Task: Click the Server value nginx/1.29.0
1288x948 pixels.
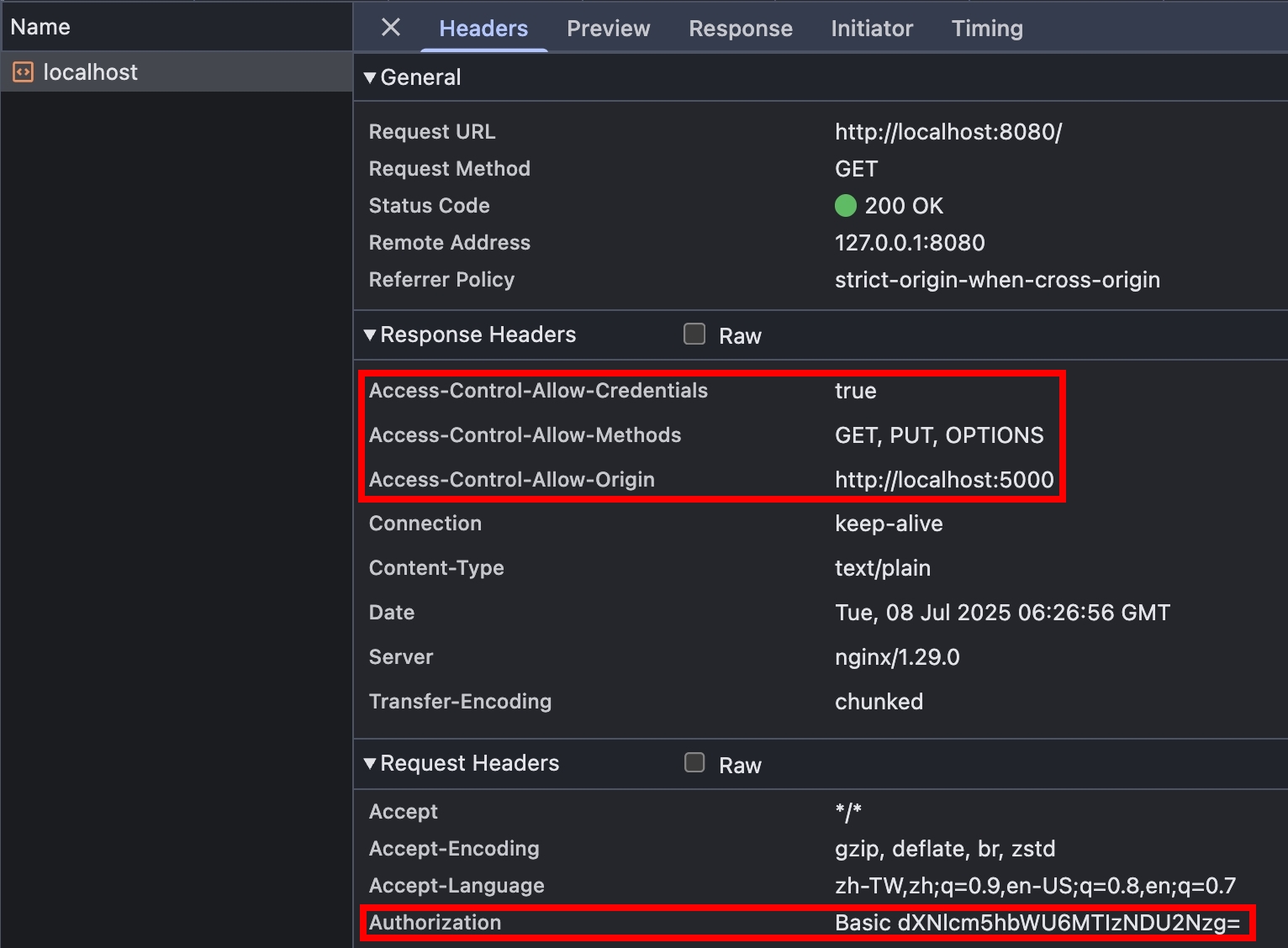Action: click(897, 657)
